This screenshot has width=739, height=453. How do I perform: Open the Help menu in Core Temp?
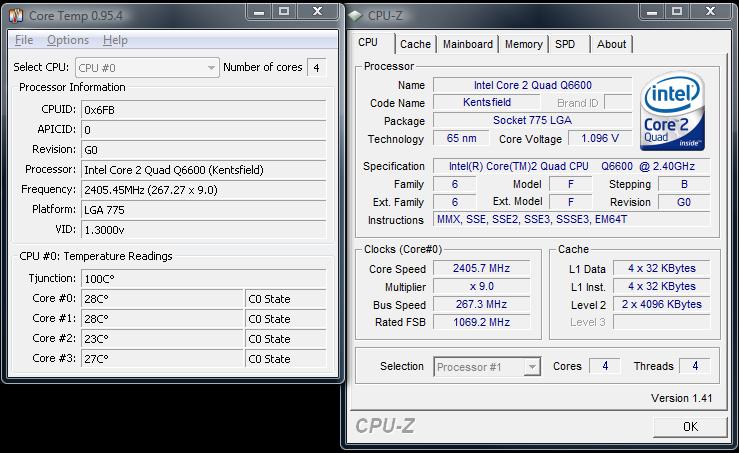click(x=115, y=40)
